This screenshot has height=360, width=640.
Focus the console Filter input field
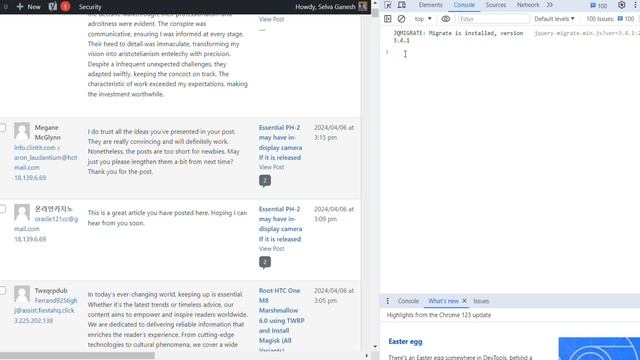(493, 19)
